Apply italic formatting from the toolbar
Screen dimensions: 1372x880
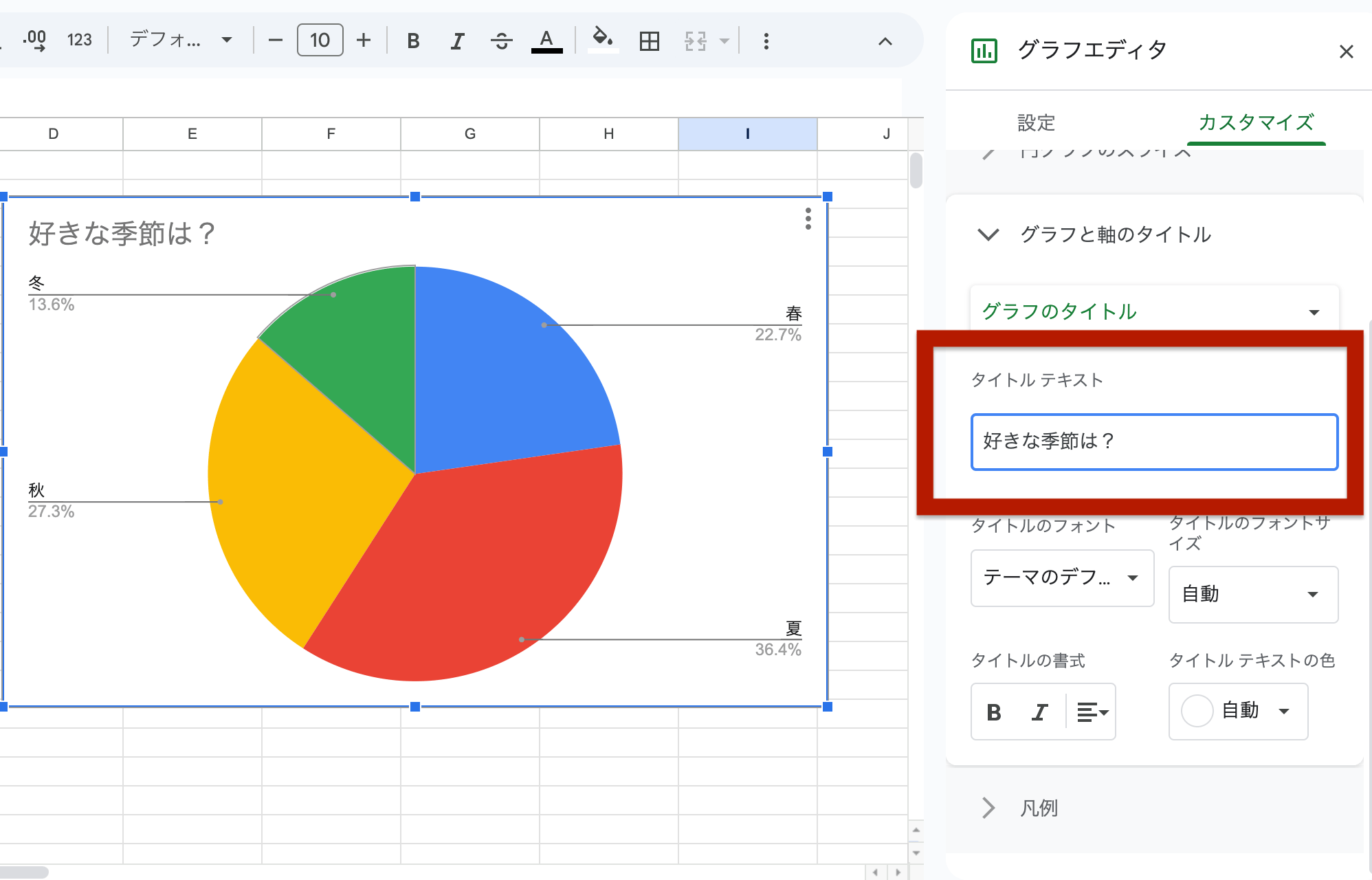(456, 40)
